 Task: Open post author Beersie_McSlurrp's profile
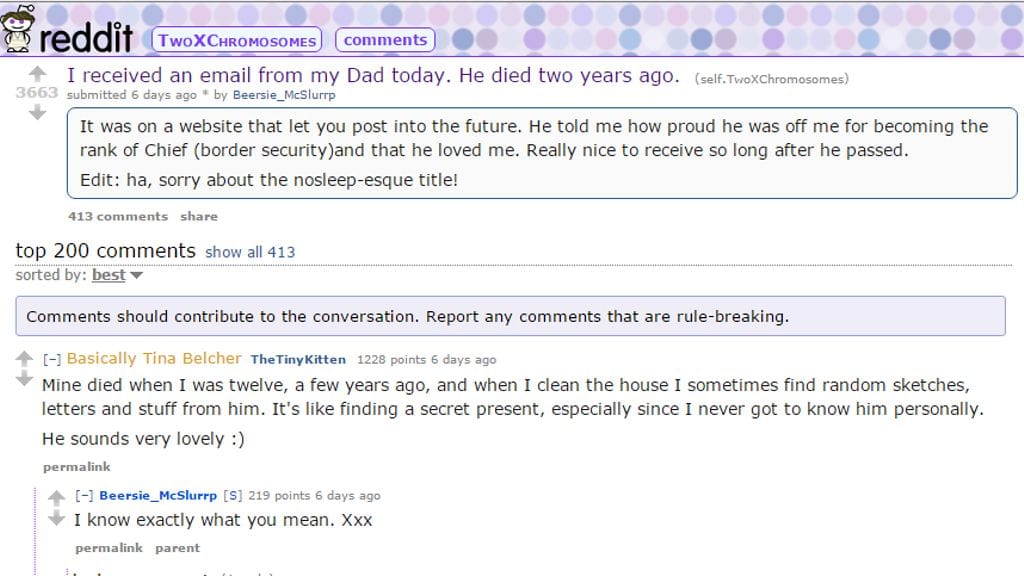(284, 95)
